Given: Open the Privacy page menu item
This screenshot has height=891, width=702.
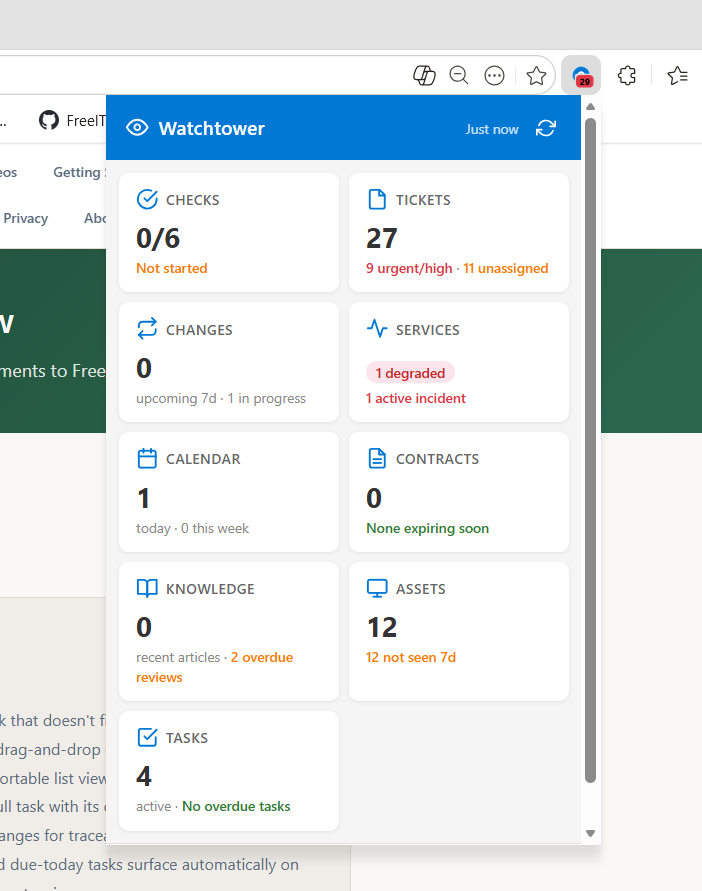Looking at the screenshot, I should tap(26, 218).
